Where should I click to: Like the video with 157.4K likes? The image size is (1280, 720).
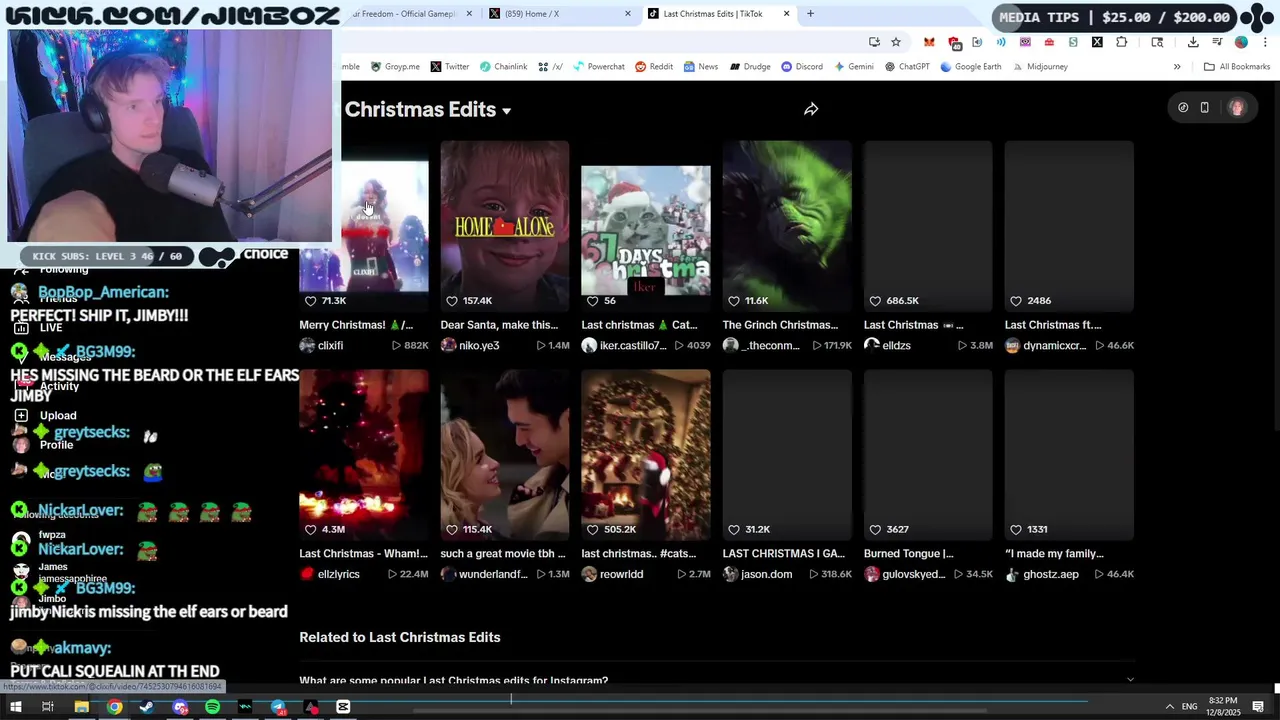point(452,301)
